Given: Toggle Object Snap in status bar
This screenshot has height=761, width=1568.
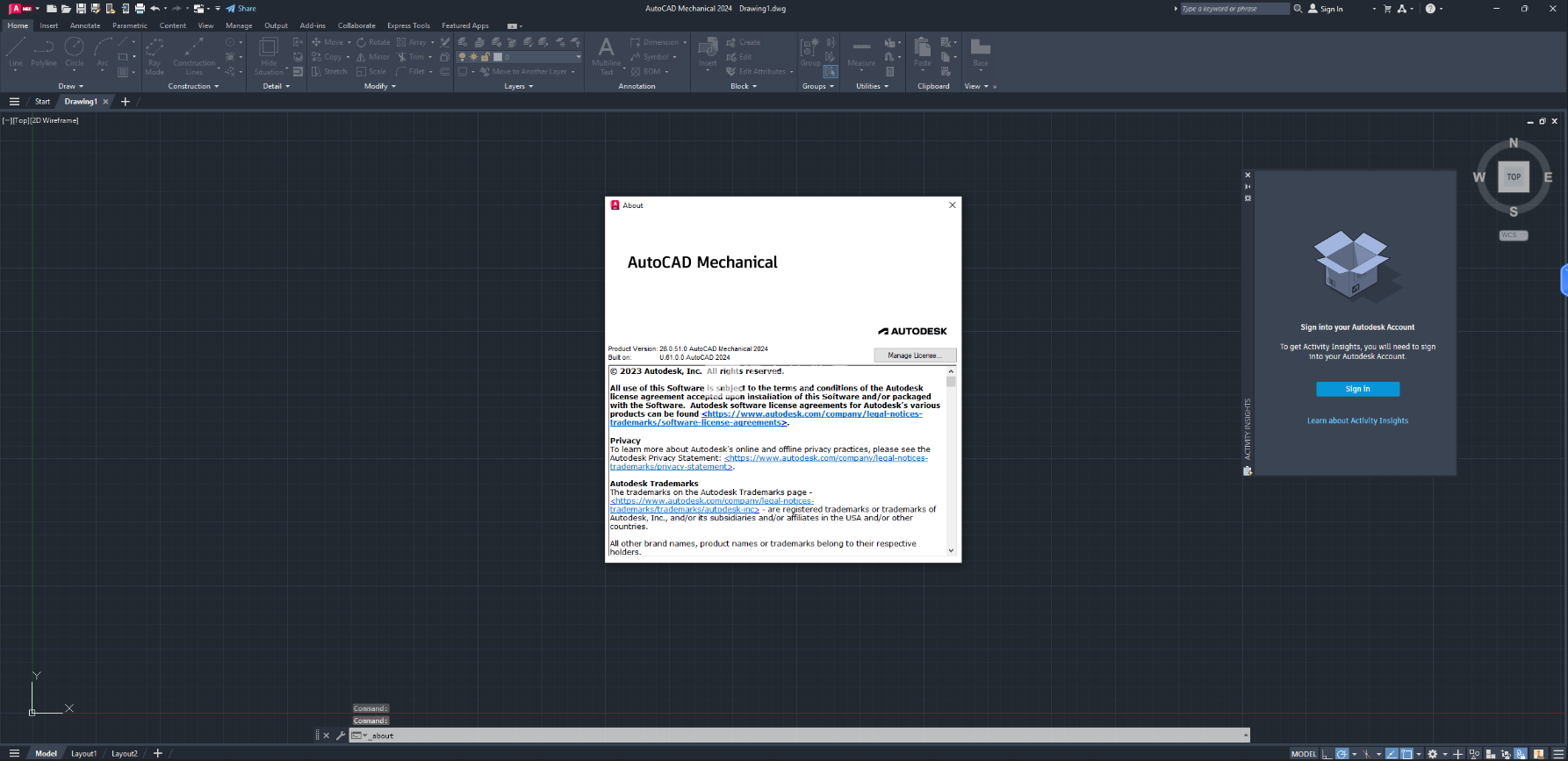Looking at the screenshot, I should (1406, 754).
